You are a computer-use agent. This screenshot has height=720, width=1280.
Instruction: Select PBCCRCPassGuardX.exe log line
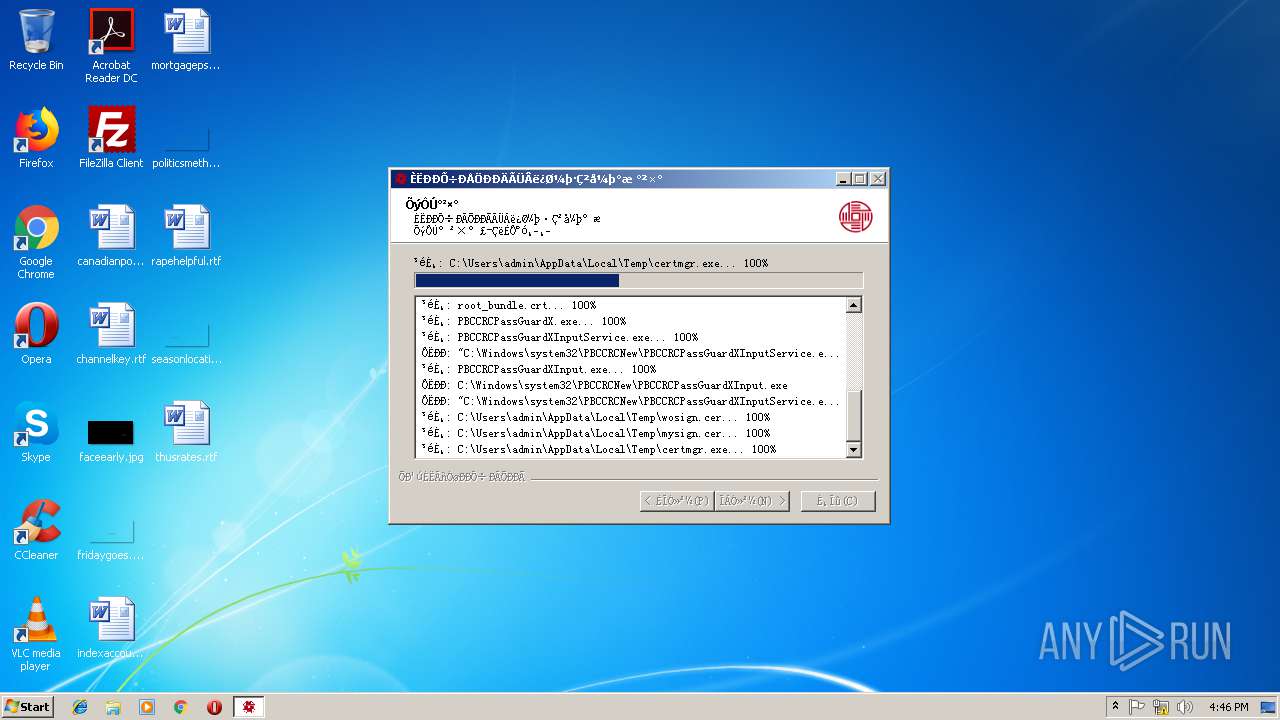click(x=524, y=321)
